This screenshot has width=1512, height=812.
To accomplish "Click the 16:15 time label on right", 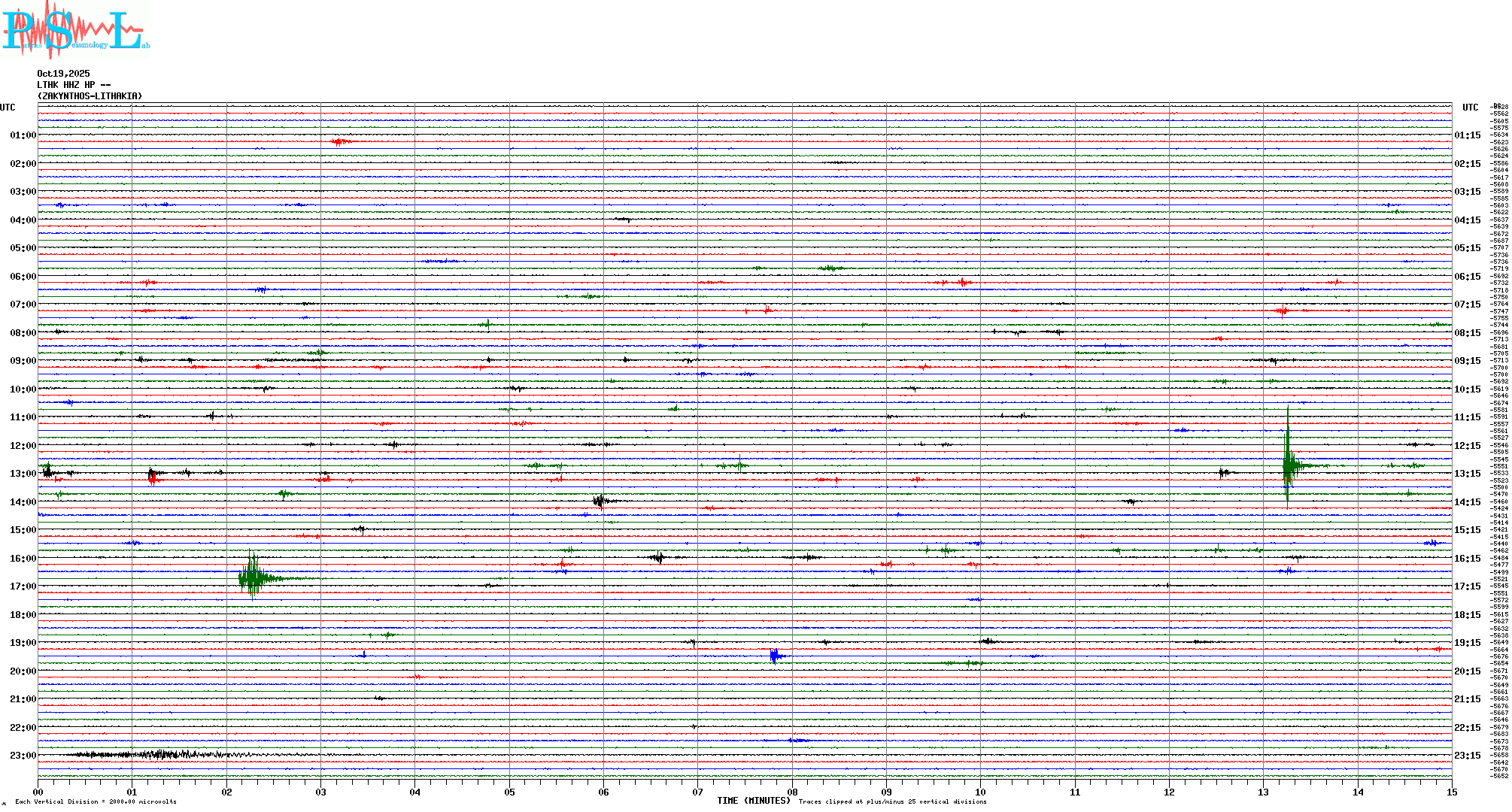I will tap(1467, 559).
